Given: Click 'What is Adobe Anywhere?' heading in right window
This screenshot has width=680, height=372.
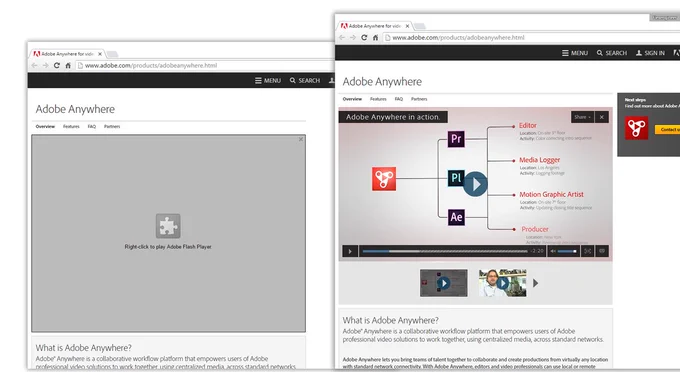Looking at the screenshot, I should point(390,320).
